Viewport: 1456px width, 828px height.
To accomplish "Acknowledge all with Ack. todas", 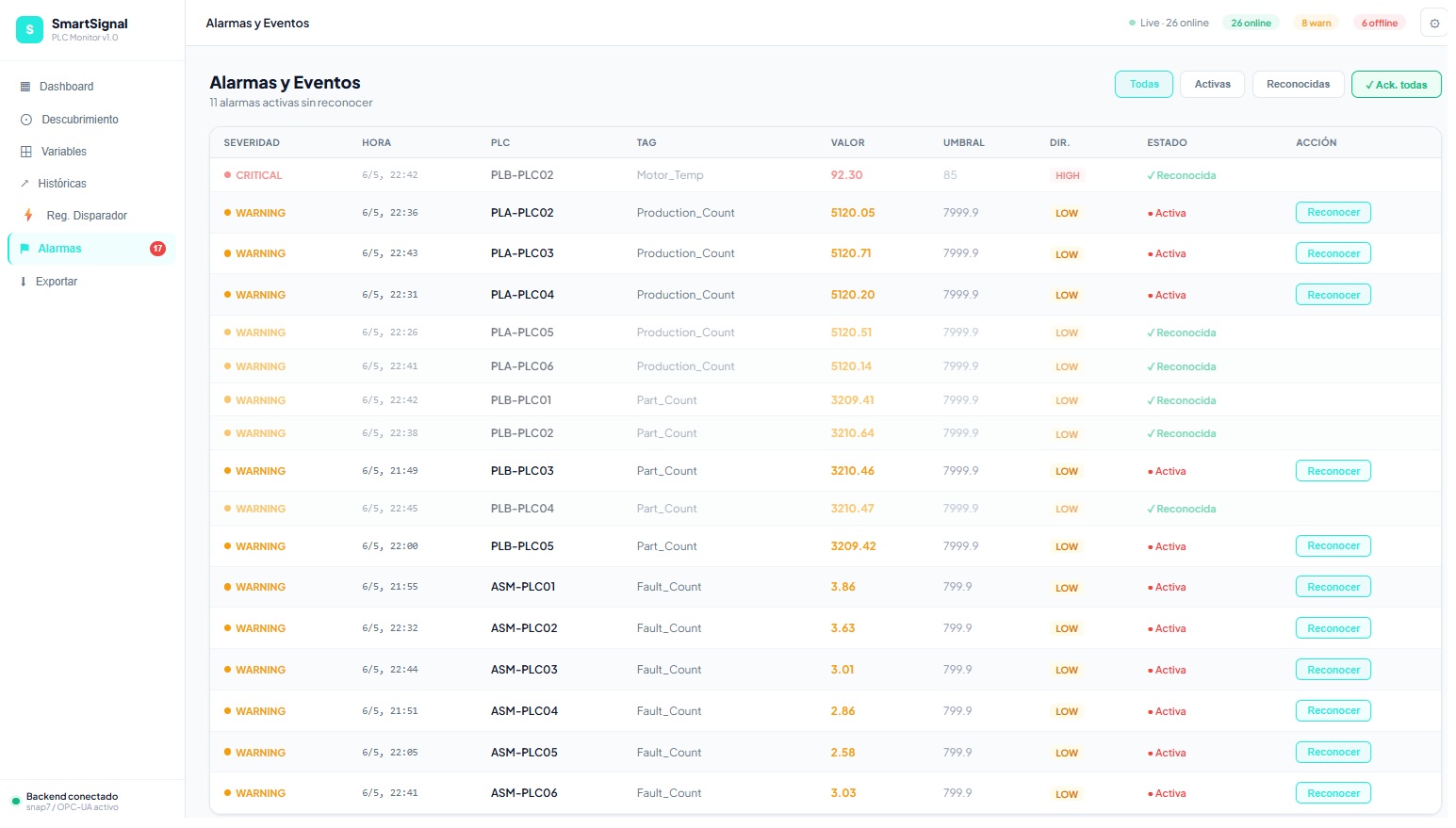I will pos(1397,85).
